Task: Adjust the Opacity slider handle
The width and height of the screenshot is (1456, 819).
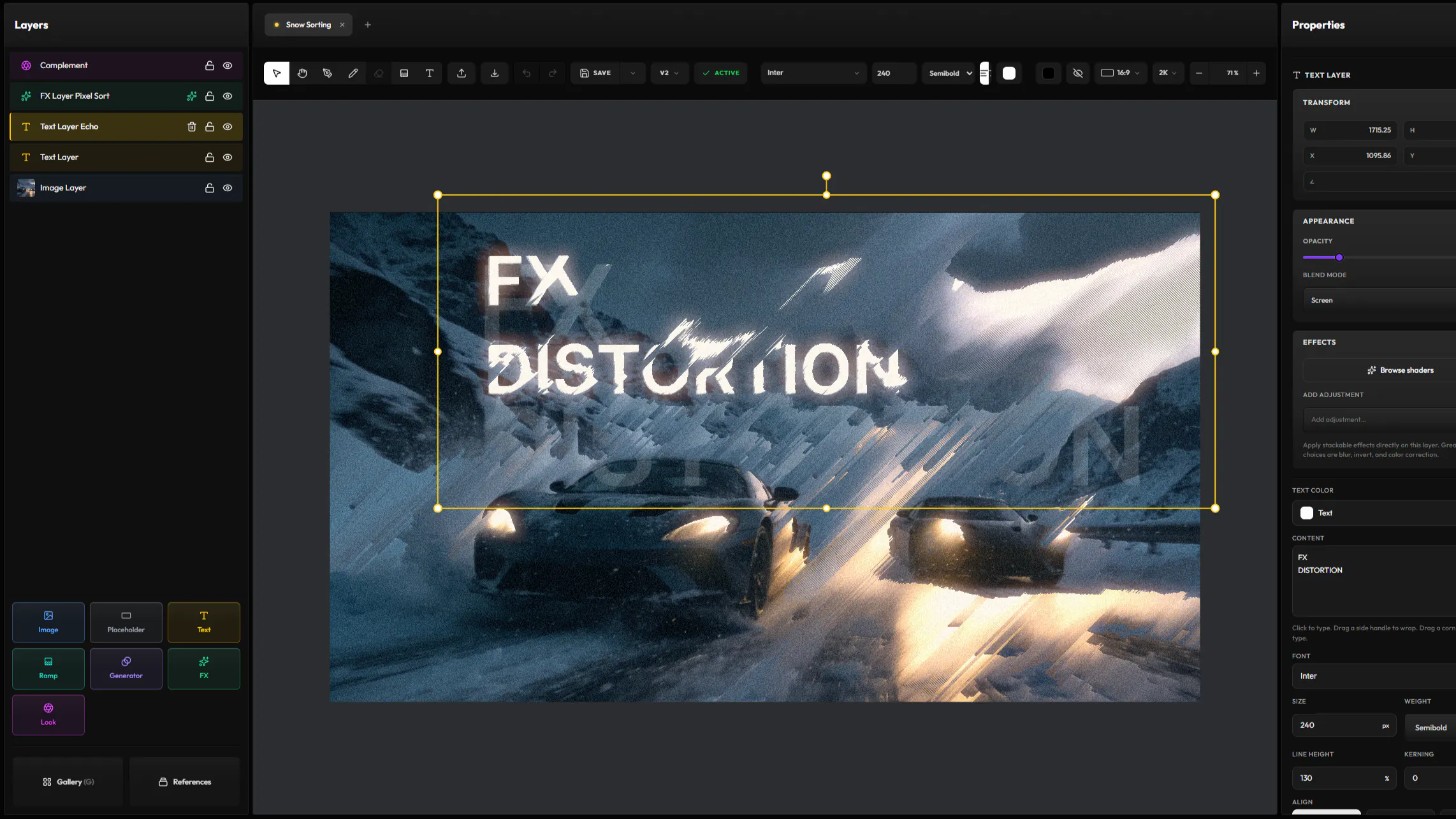Action: coord(1339,257)
